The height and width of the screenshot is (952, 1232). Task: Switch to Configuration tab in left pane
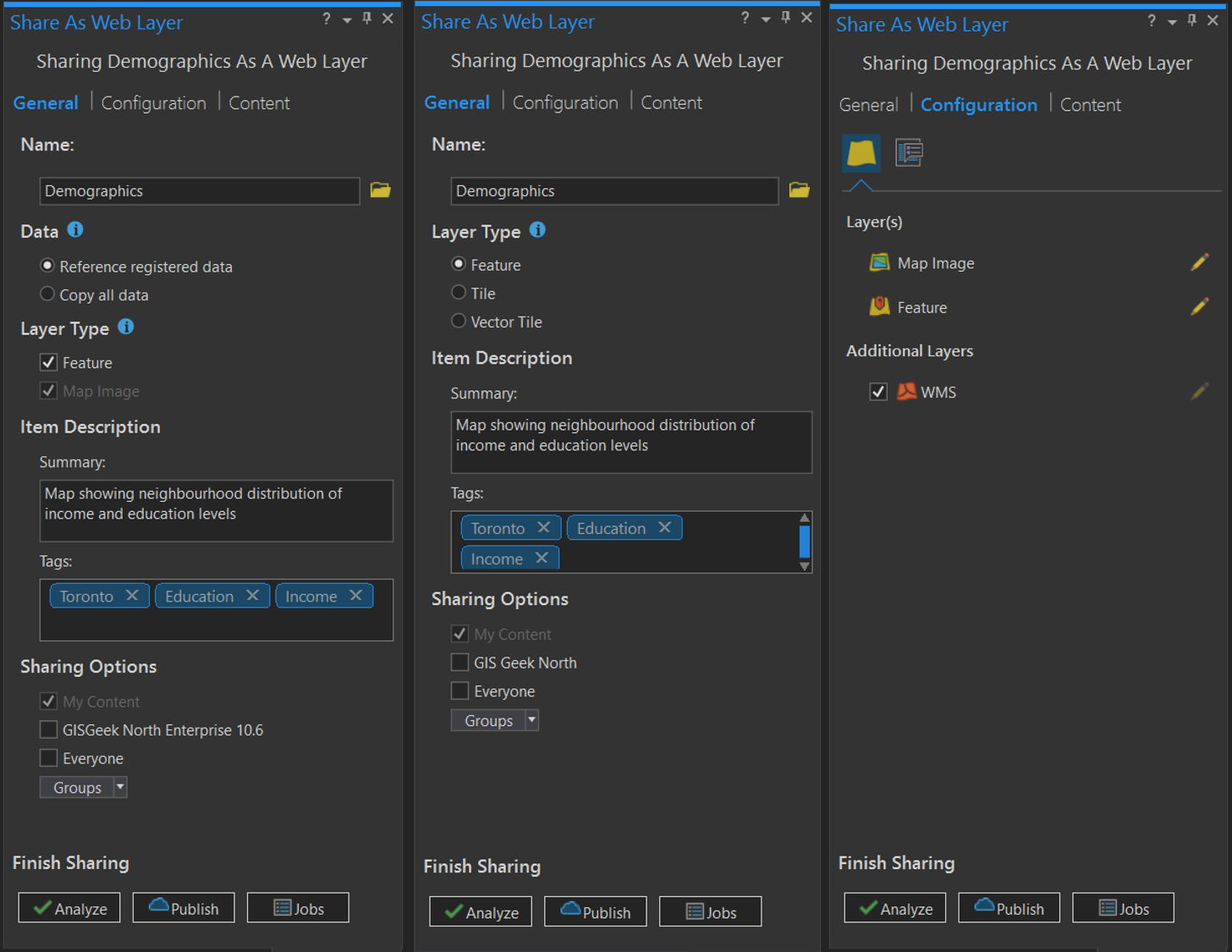153,103
